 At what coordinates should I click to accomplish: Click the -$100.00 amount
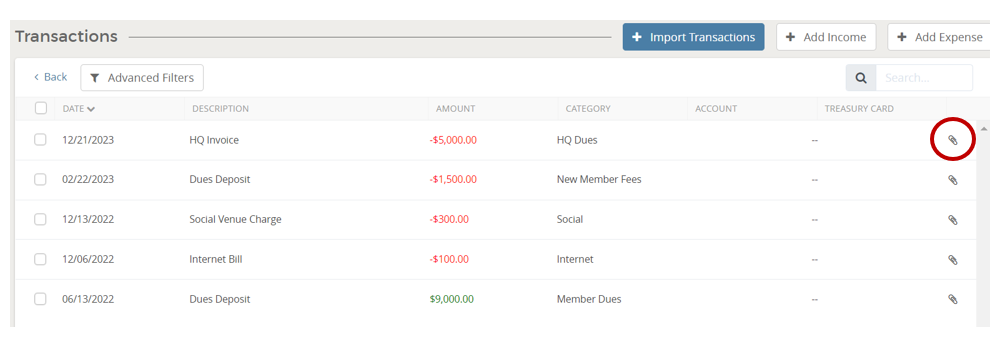tap(449, 259)
